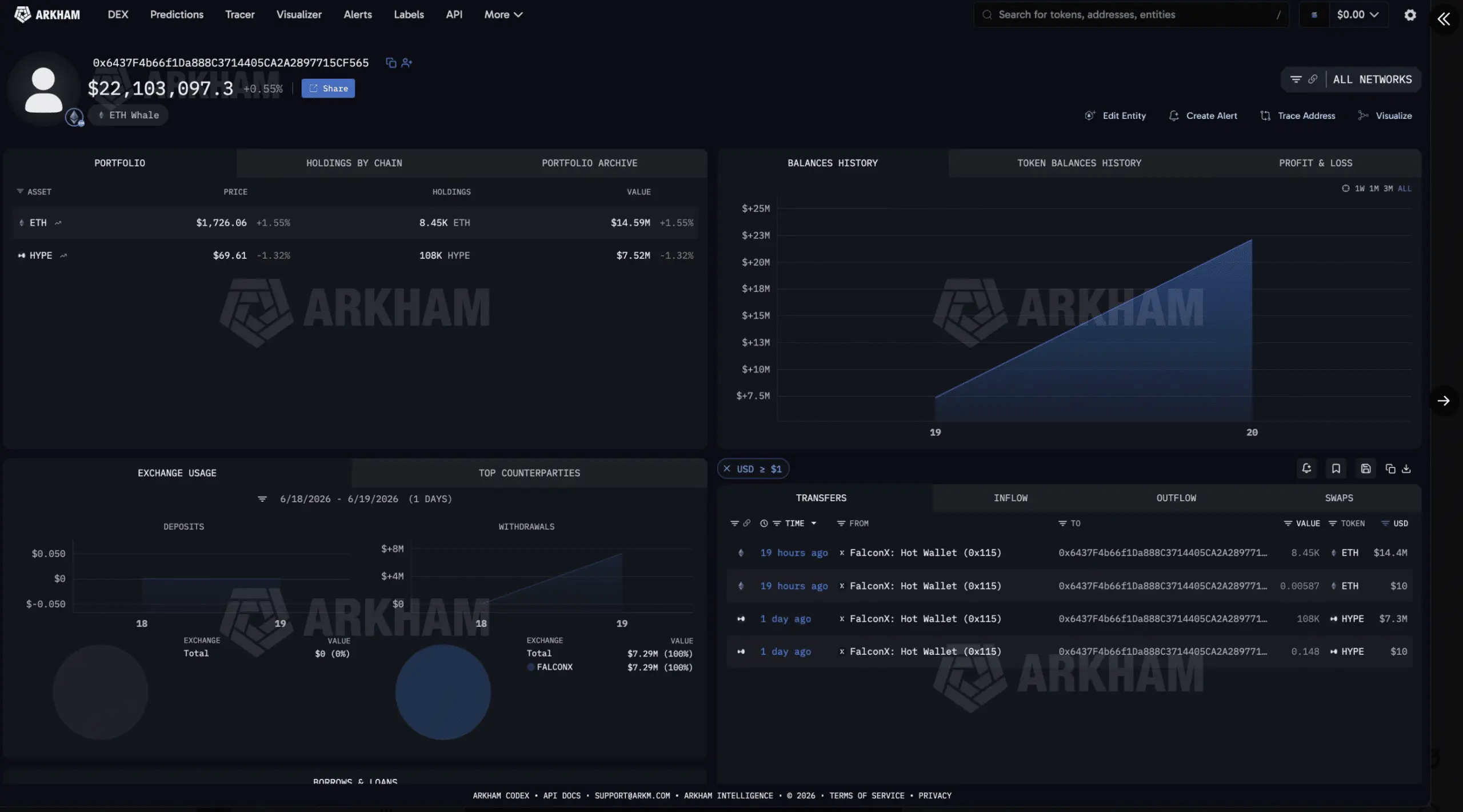Viewport: 1463px width, 812px height.
Task: Click the network filter icon beside ALL NETWORKS
Action: tap(1296, 79)
